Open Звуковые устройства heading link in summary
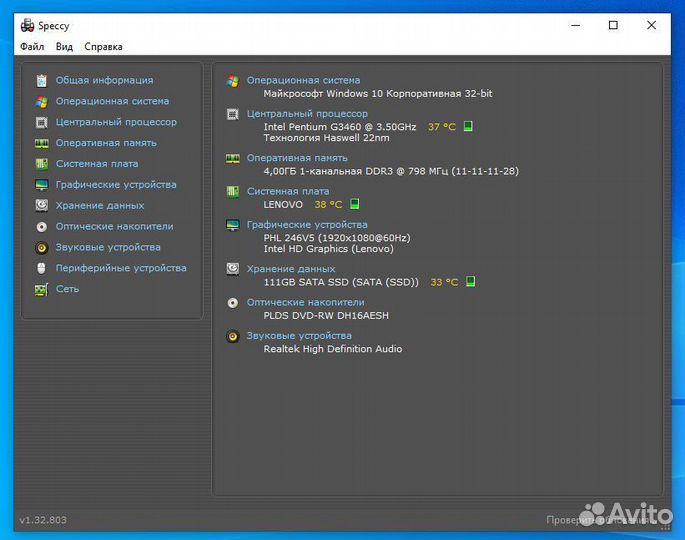 coord(299,336)
